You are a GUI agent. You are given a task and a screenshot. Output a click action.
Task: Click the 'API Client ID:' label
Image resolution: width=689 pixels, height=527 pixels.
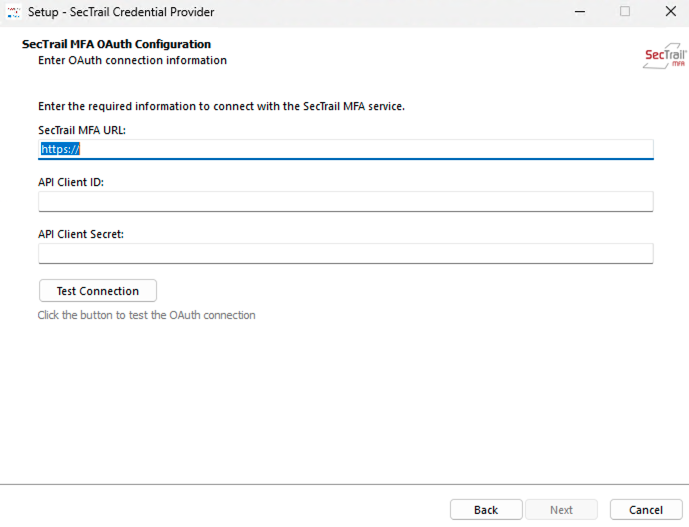tap(71, 182)
